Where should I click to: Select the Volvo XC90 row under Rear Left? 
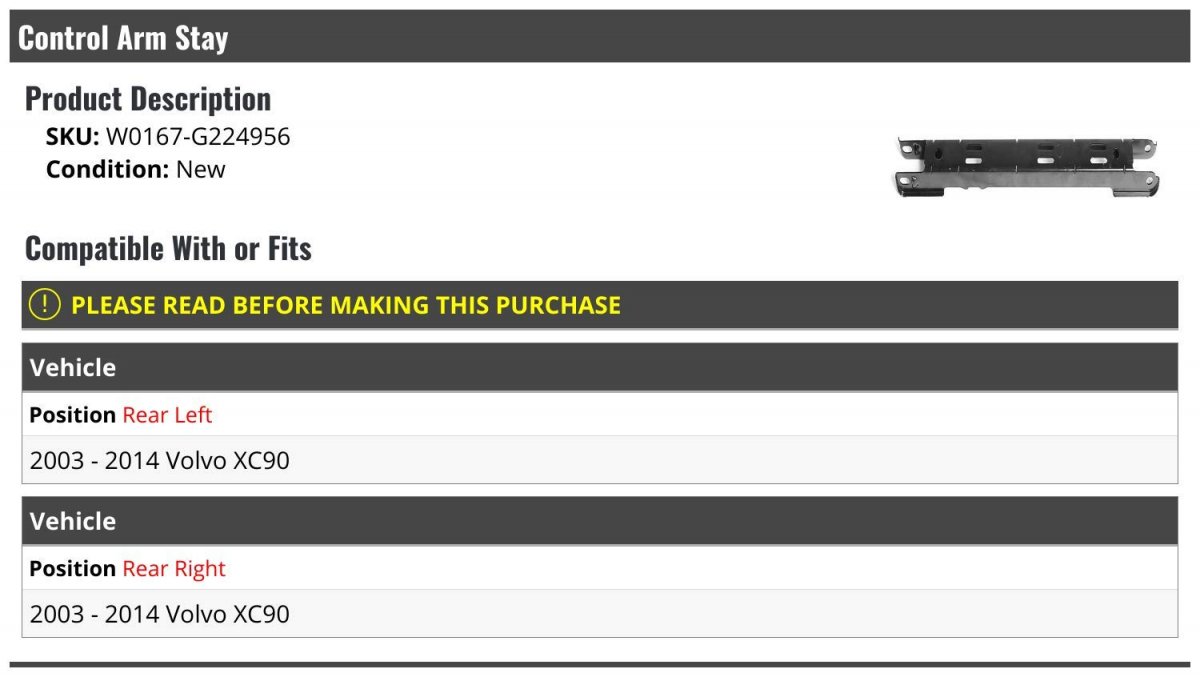600,460
